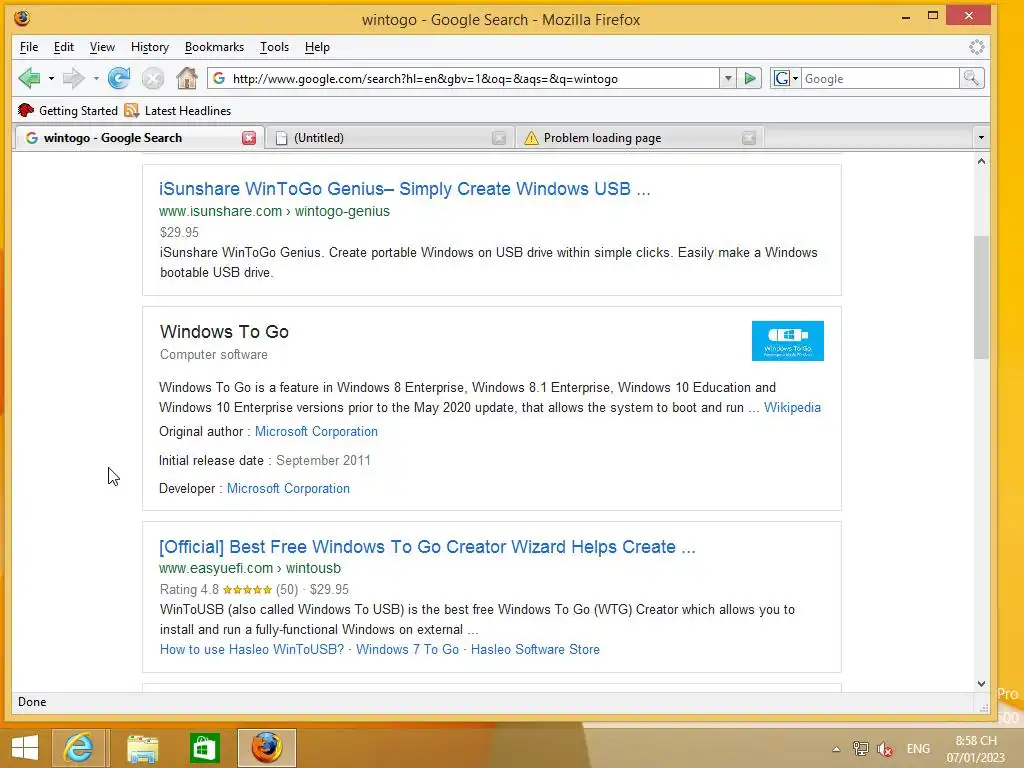Screen dimensions: 1024x768
Task: Expand the address bar URL history dropdown
Action: (728, 78)
